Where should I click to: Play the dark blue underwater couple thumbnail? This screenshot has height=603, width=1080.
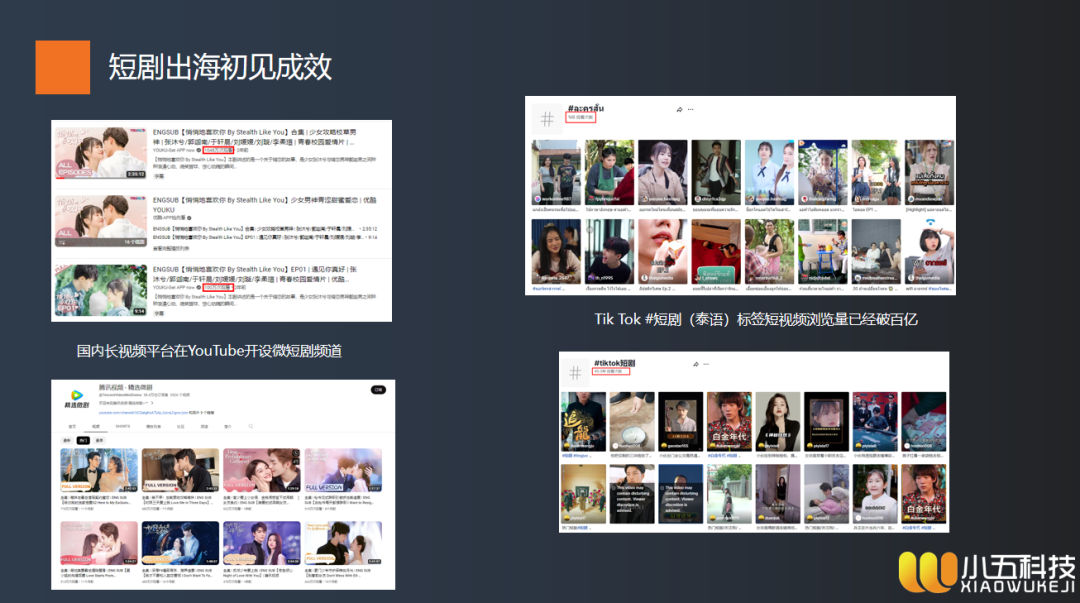click(x=180, y=542)
